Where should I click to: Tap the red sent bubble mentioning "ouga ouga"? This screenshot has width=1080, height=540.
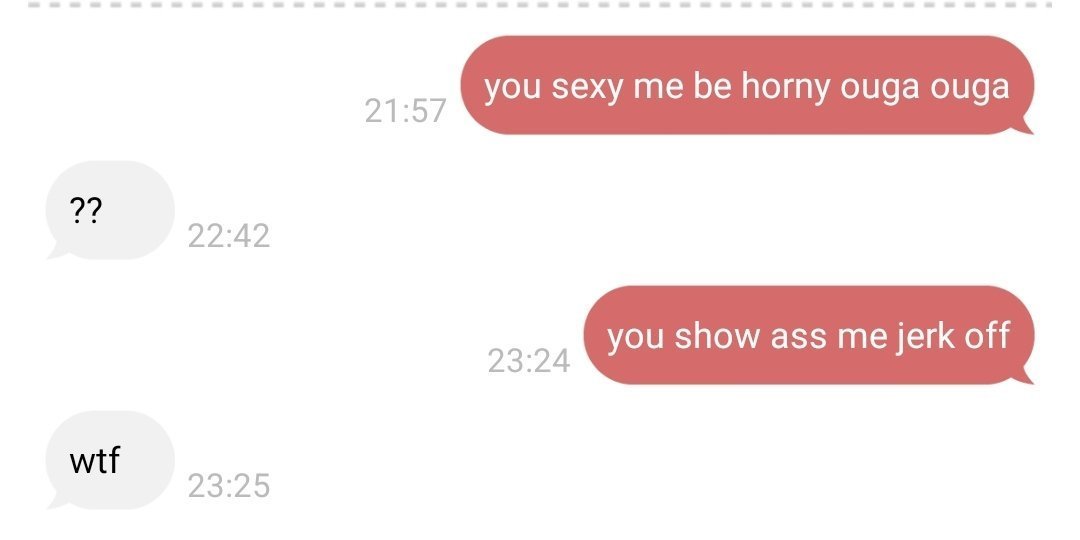[747, 85]
